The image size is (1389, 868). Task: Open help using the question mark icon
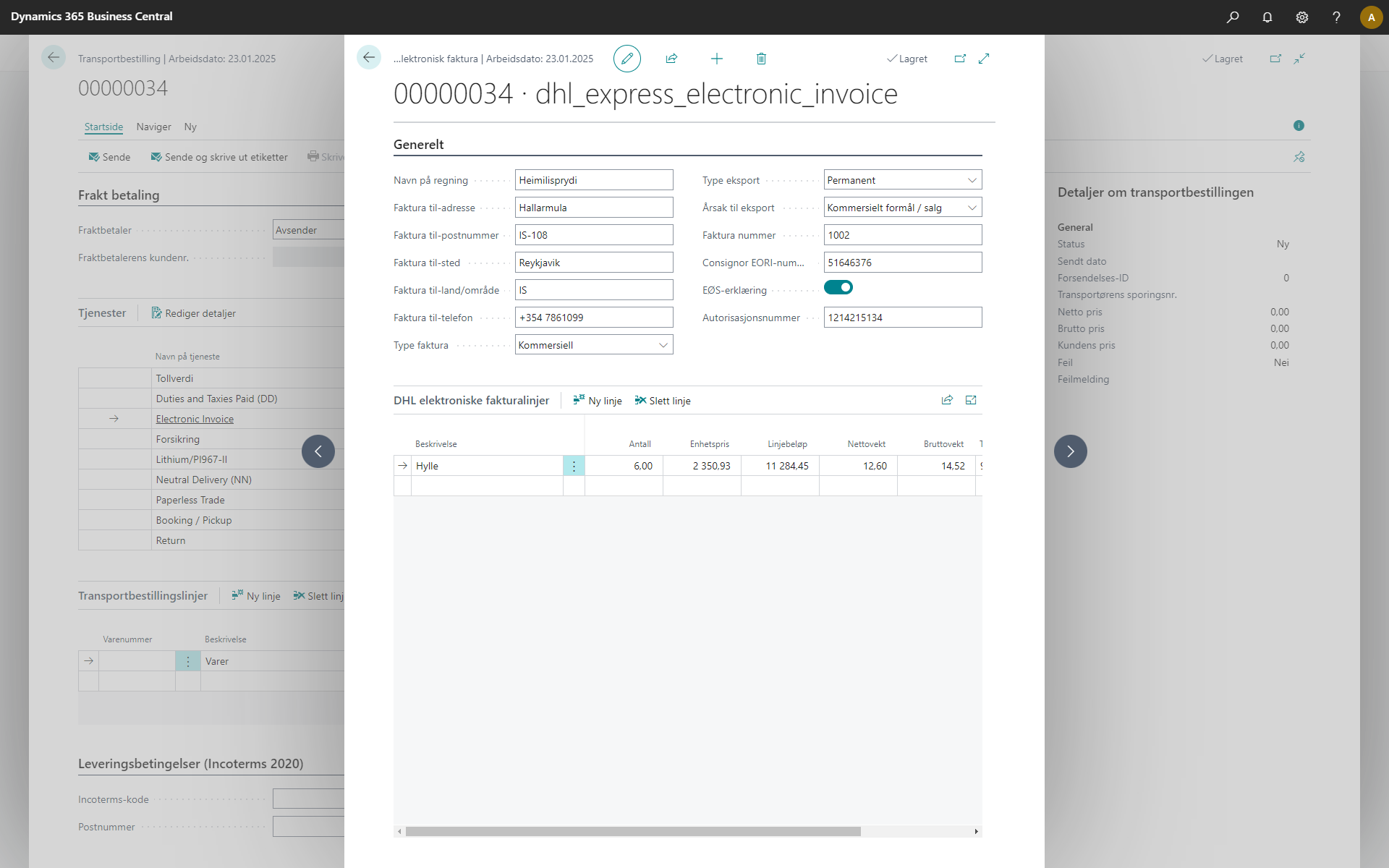click(x=1337, y=17)
